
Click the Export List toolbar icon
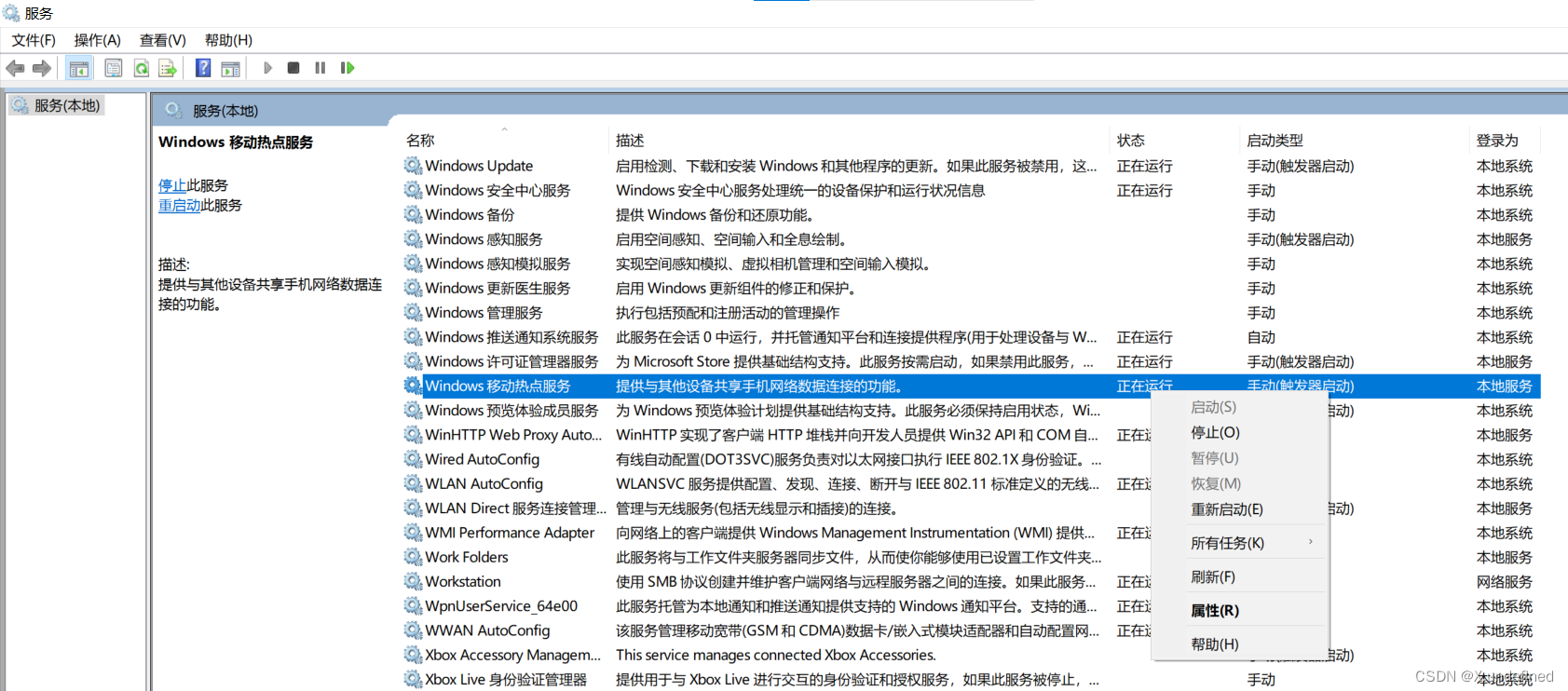168,68
